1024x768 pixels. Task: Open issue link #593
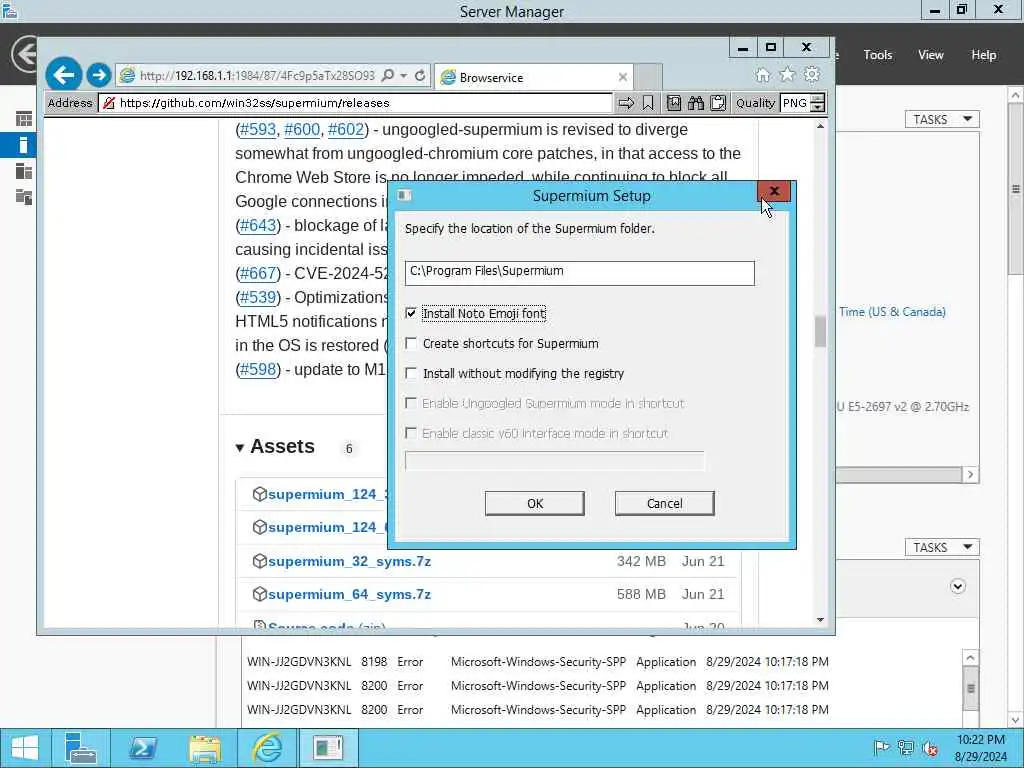pos(258,129)
